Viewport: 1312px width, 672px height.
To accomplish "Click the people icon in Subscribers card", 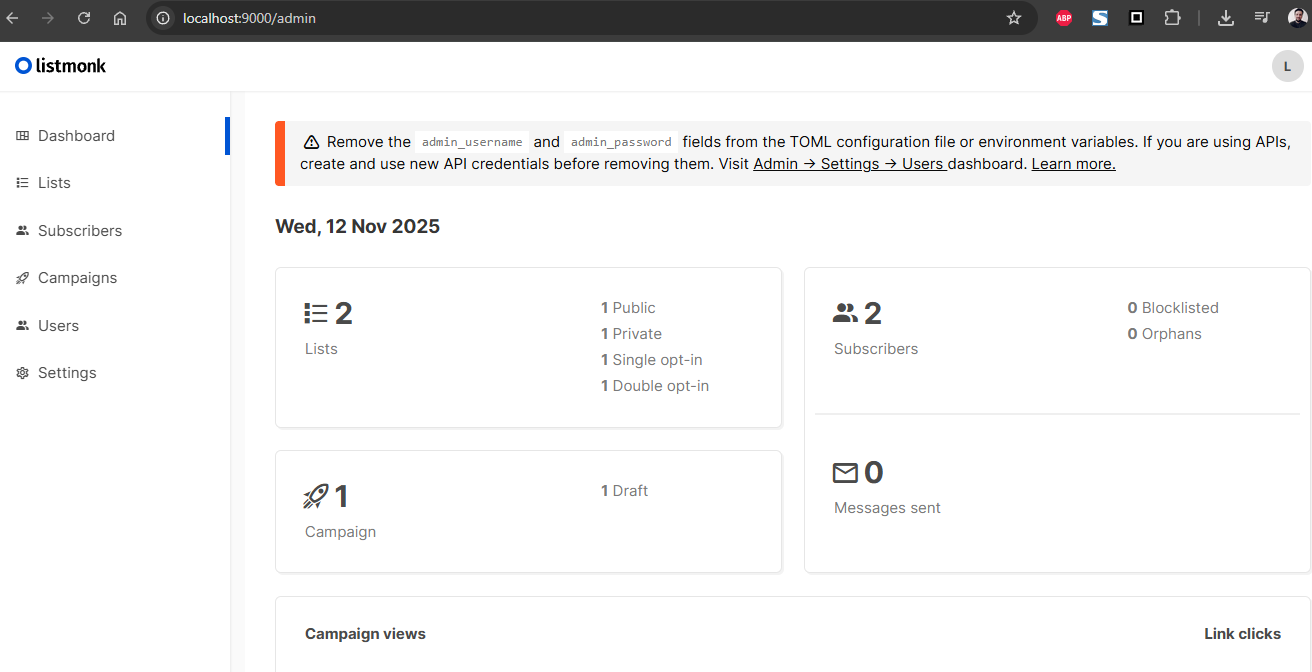I will tap(845, 314).
